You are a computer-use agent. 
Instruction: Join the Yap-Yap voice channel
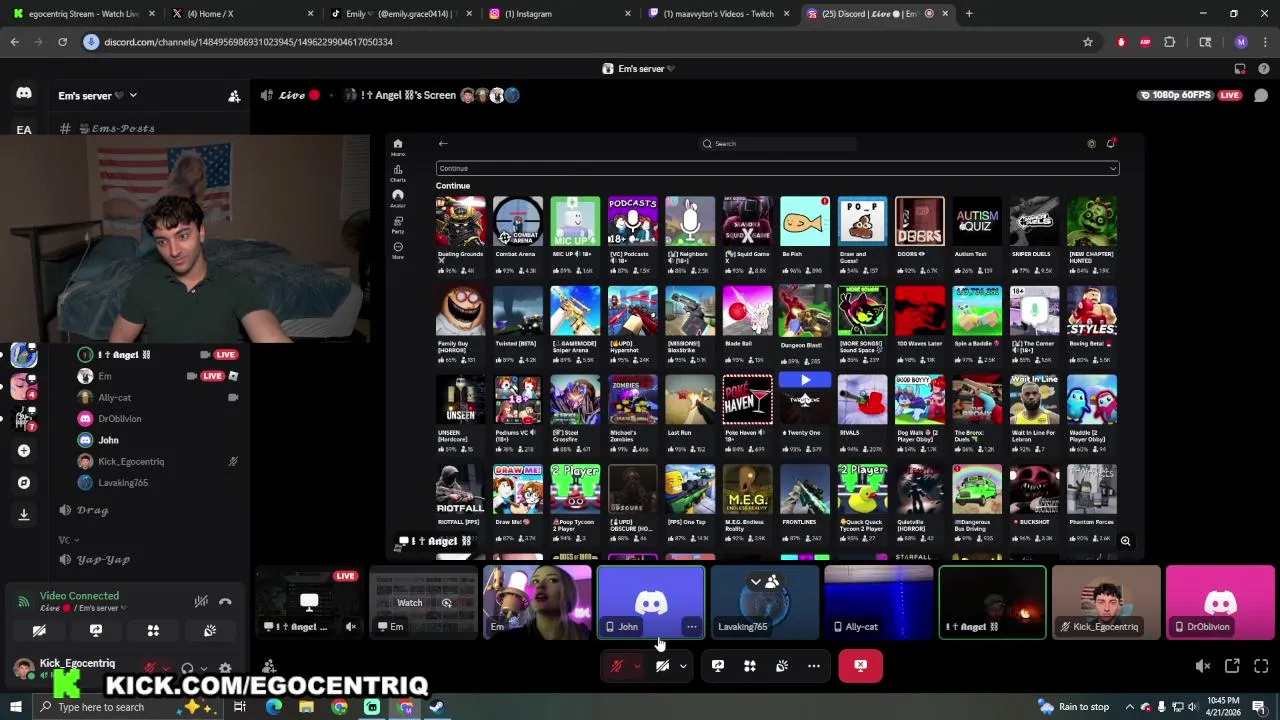click(x=104, y=559)
